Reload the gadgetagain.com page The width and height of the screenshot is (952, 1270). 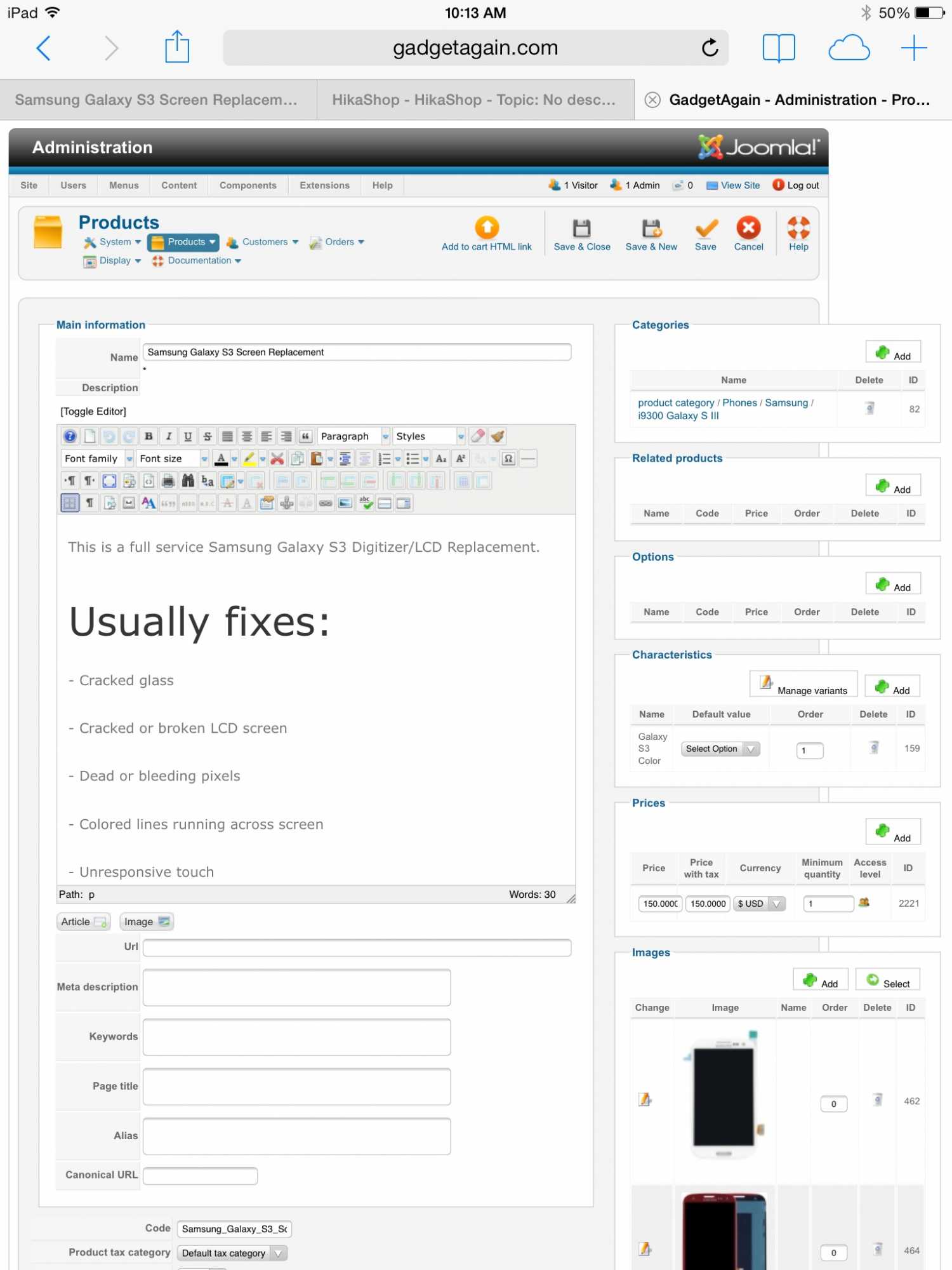pos(710,47)
